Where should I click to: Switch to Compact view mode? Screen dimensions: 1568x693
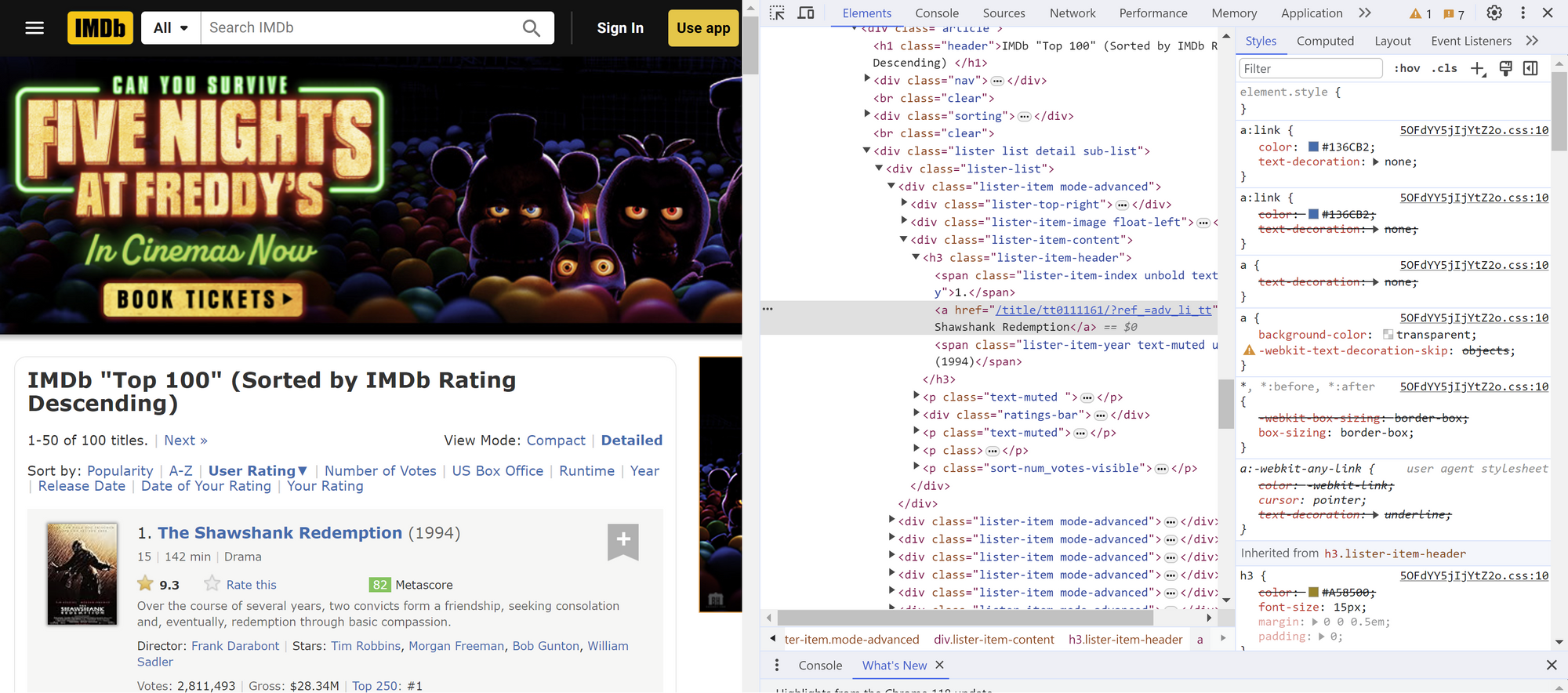tap(556, 441)
